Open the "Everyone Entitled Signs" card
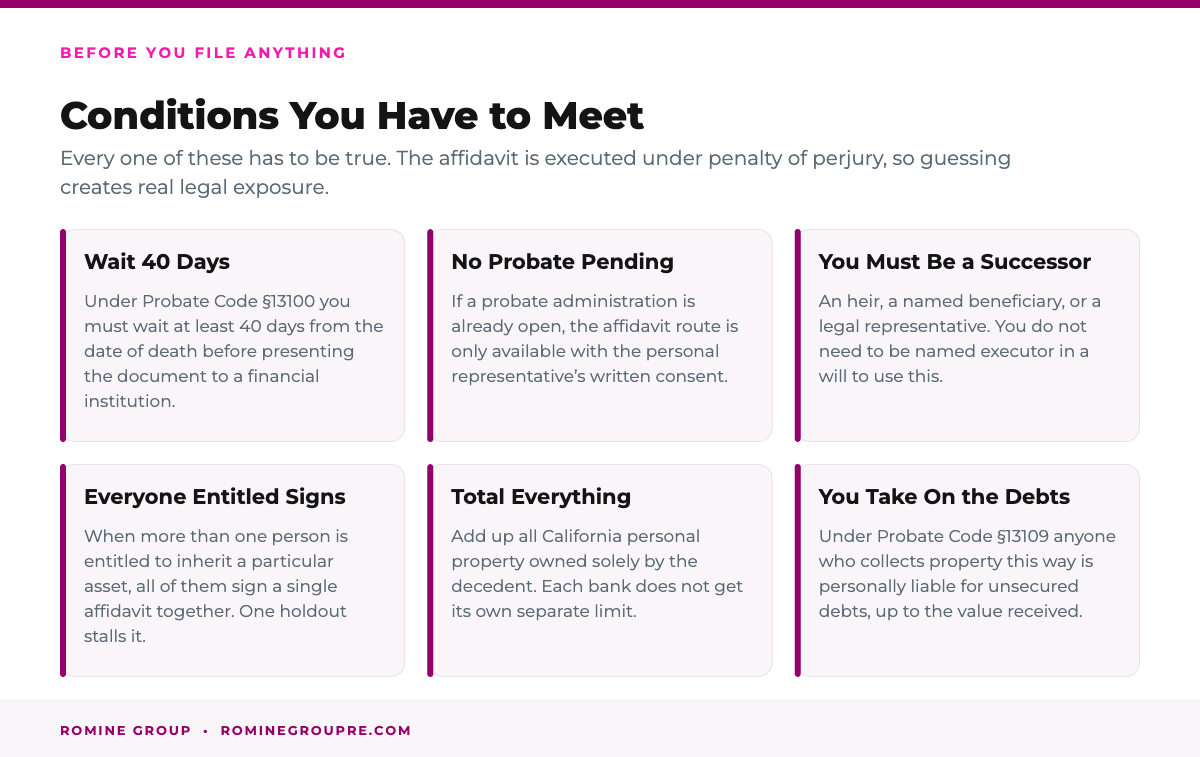 tap(232, 570)
